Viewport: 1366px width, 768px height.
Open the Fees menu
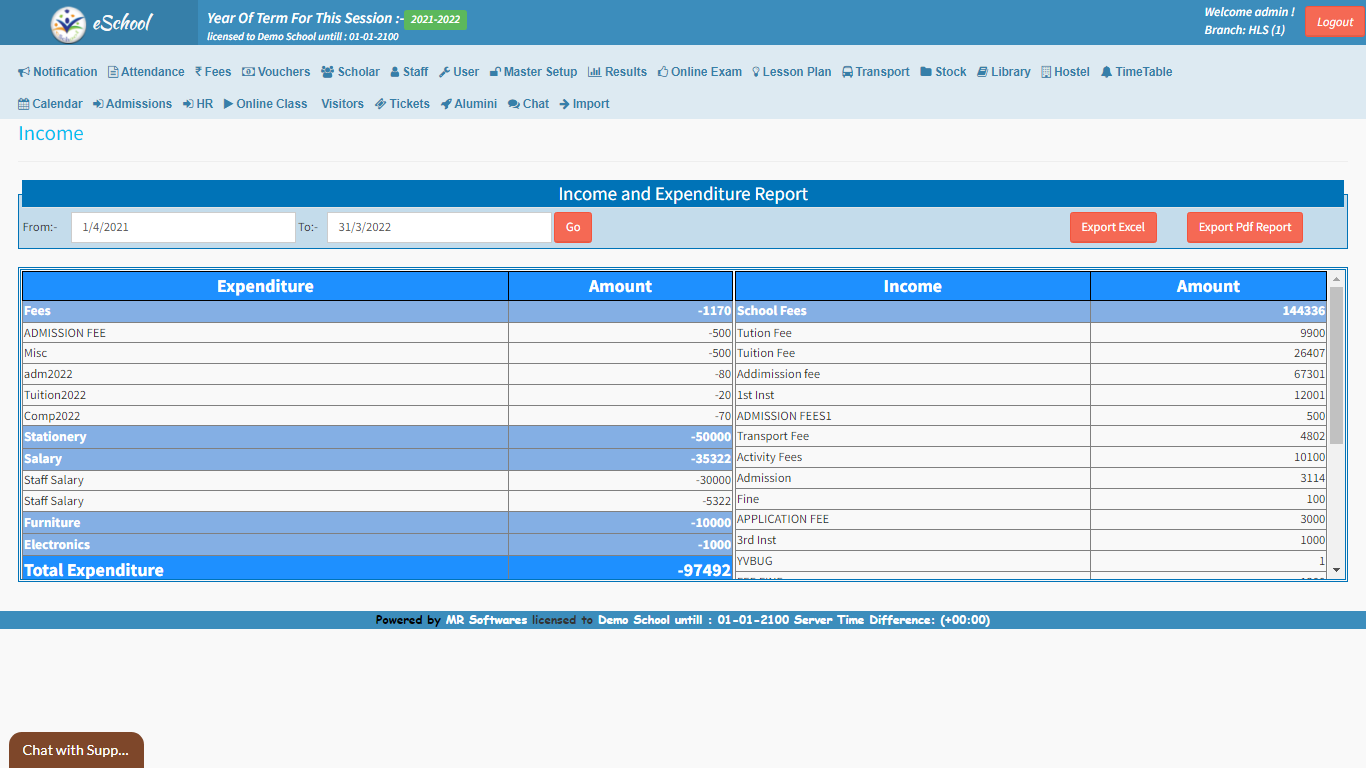pyautogui.click(x=213, y=72)
